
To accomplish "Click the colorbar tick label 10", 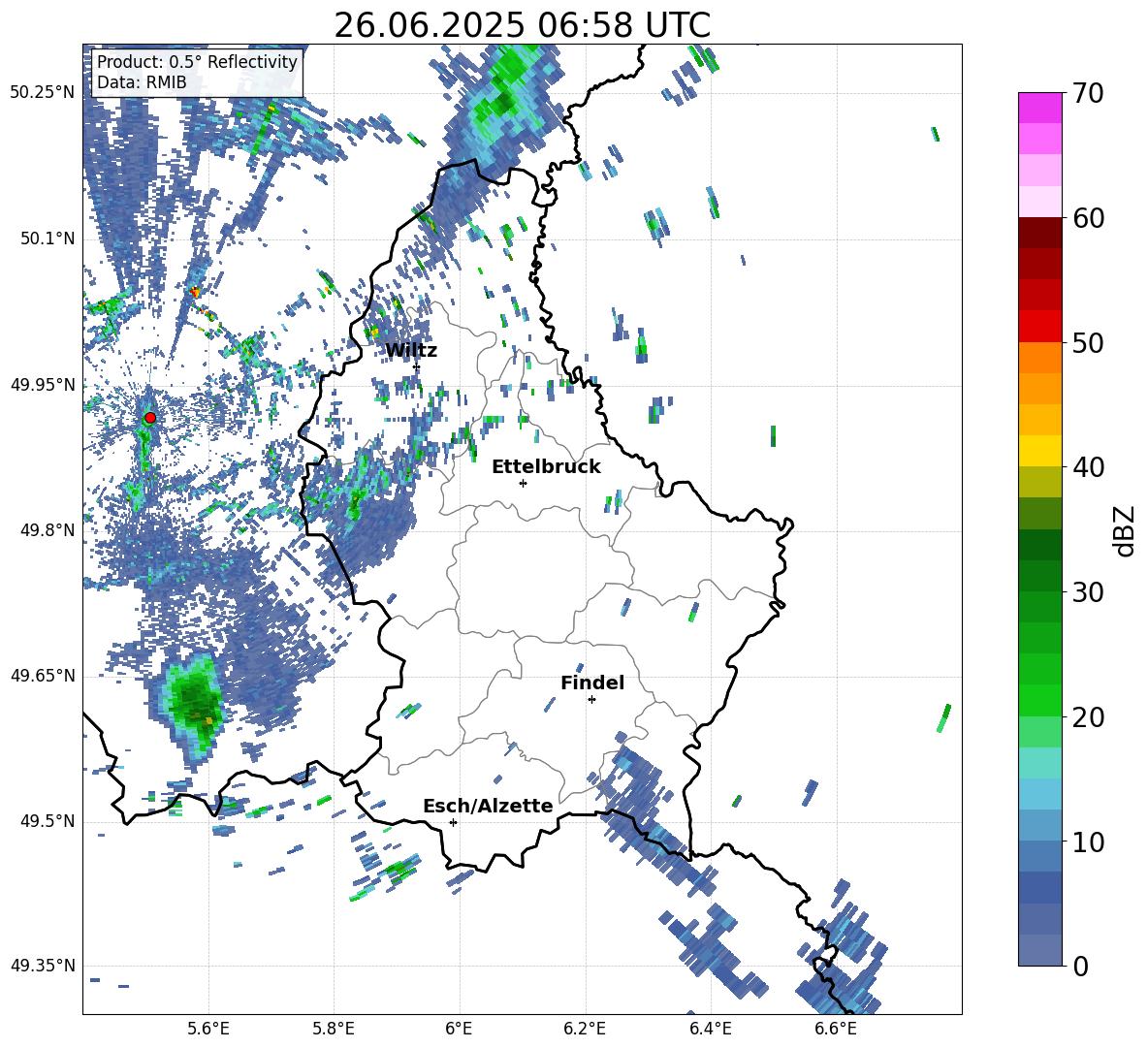I will (x=1089, y=842).
